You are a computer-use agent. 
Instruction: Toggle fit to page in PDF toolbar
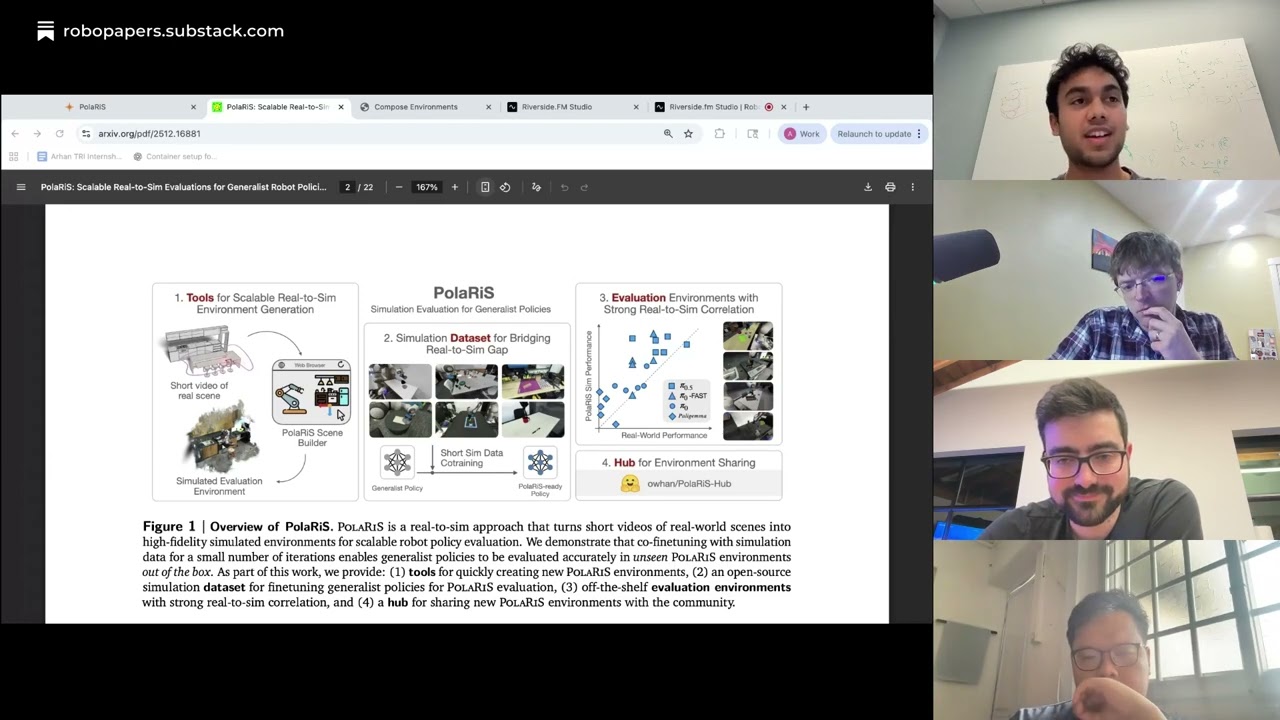[485, 187]
